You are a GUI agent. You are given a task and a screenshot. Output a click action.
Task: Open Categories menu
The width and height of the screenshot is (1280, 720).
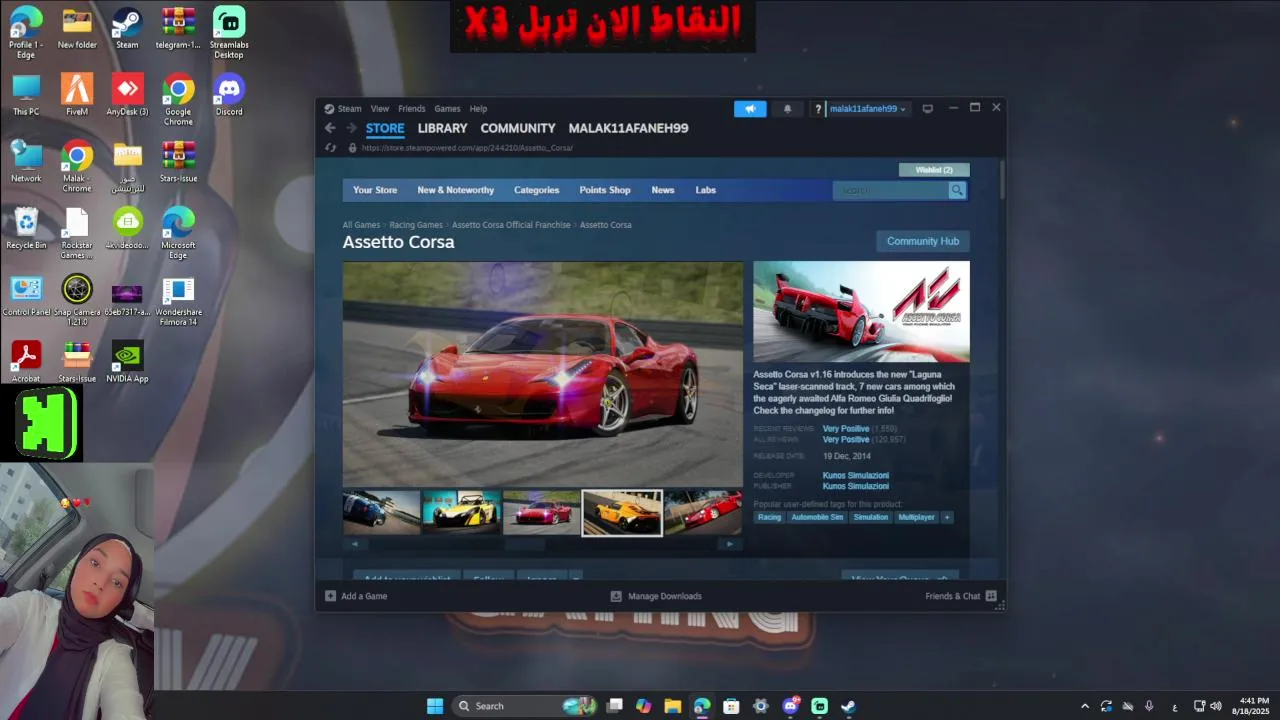pyautogui.click(x=537, y=190)
